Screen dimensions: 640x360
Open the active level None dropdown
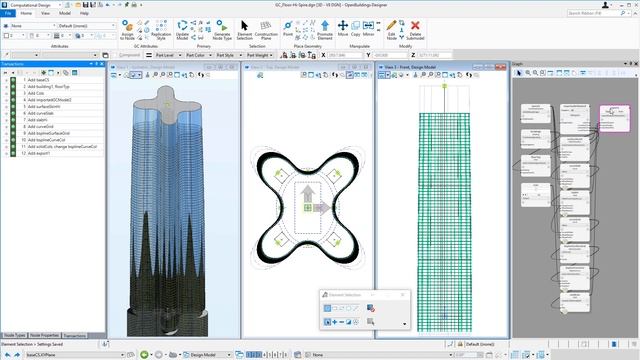click(x=34, y=26)
